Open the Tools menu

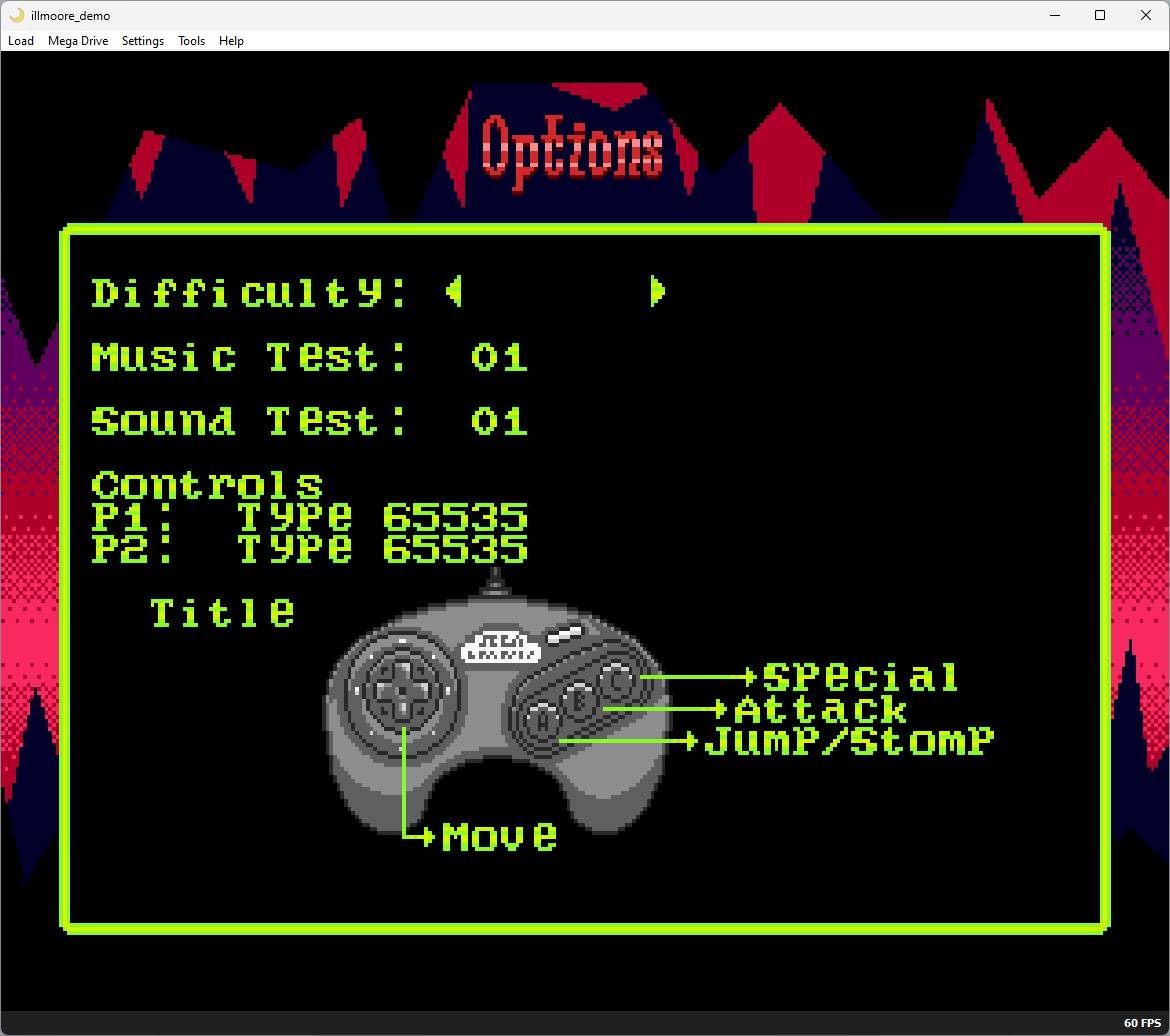point(191,41)
